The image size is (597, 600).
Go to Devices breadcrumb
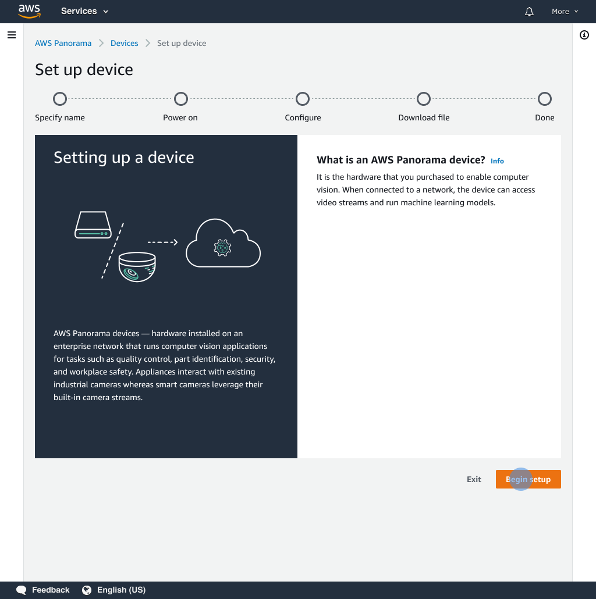coord(124,43)
